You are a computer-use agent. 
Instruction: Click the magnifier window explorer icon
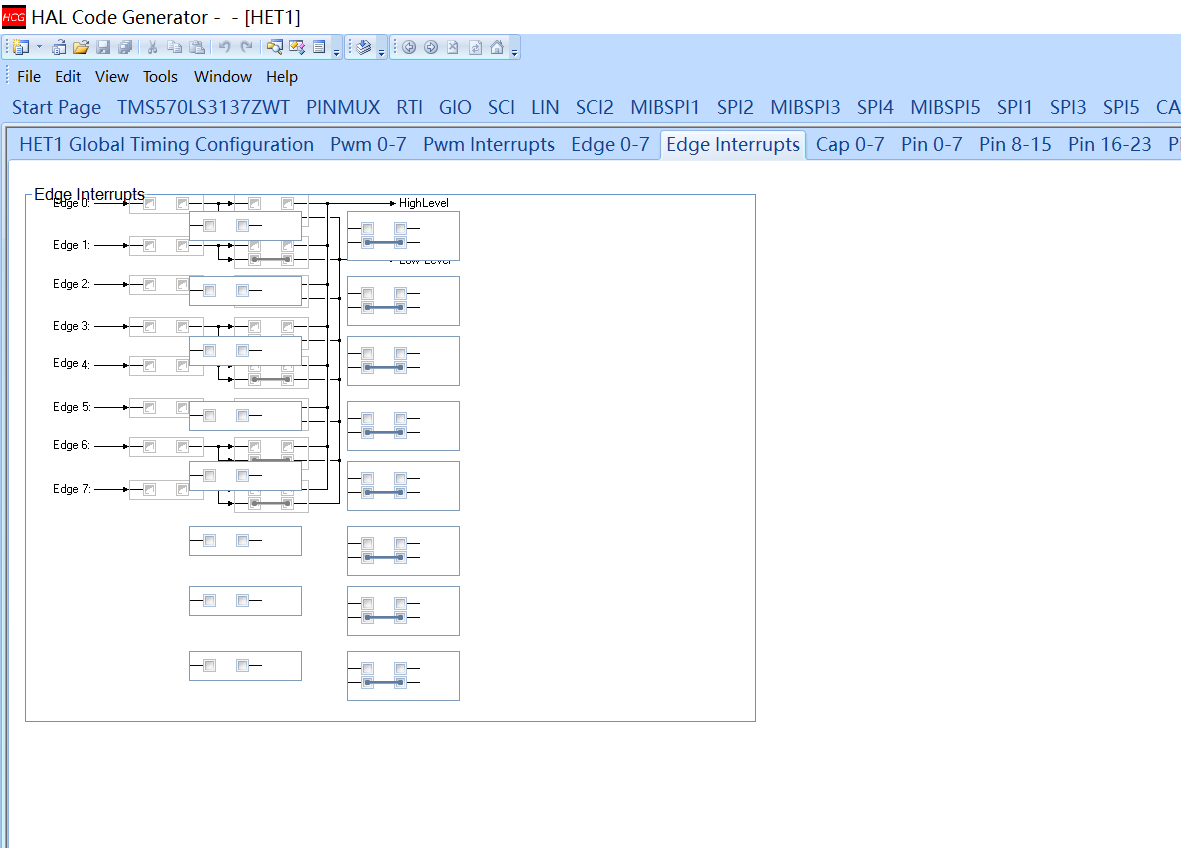click(x=275, y=47)
